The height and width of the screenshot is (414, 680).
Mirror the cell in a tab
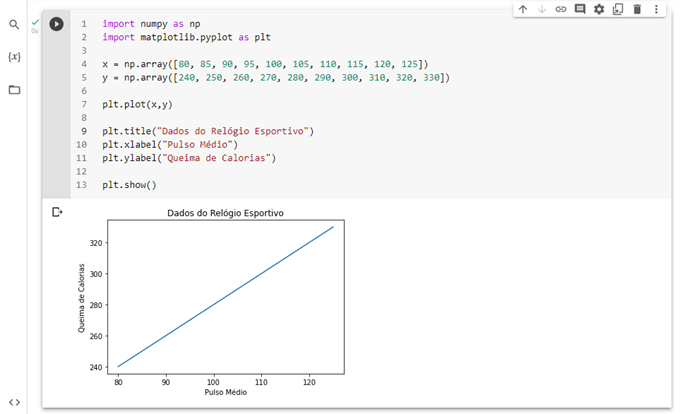pos(618,9)
